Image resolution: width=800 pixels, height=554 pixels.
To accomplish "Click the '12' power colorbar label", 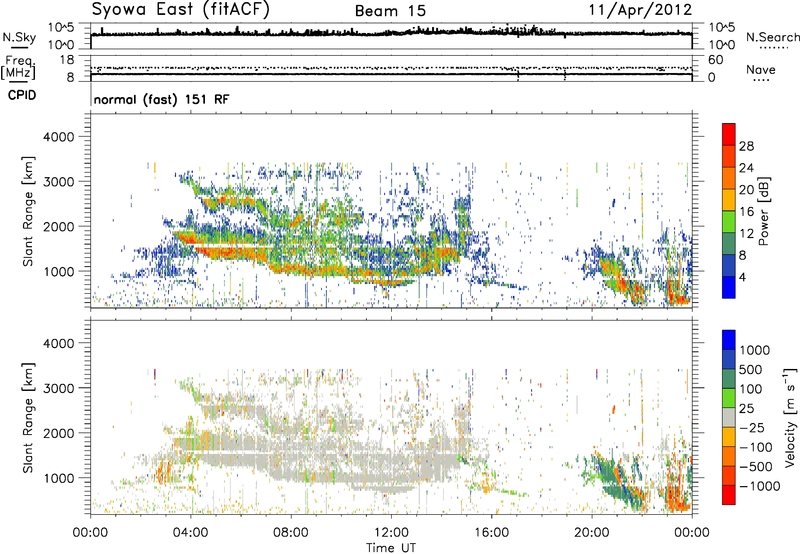I will point(746,234).
